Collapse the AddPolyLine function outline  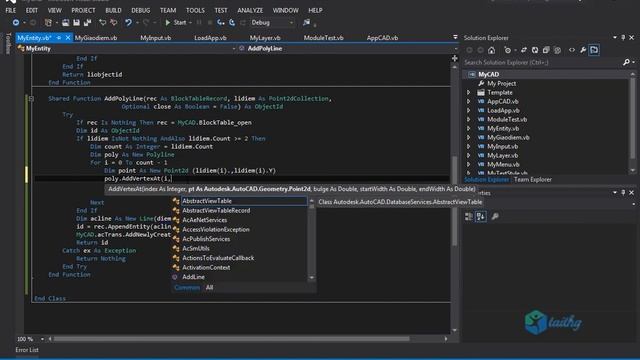pyautogui.click(x=31, y=99)
